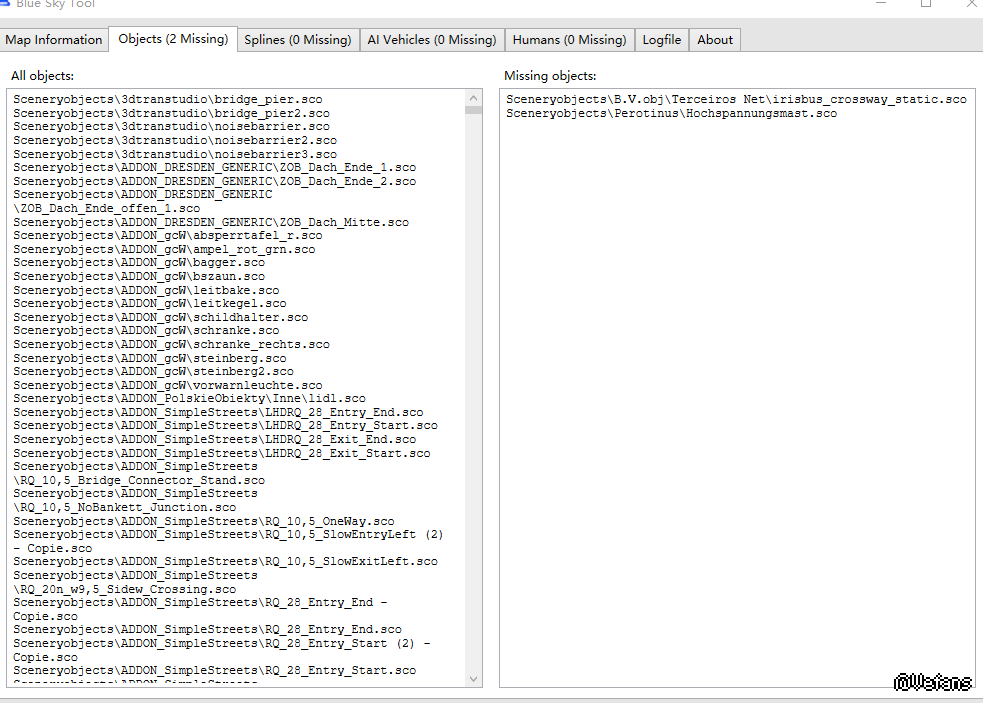Select ADDON_gcW\schranke.sco entry
This screenshot has height=703, width=983.
click(146, 330)
